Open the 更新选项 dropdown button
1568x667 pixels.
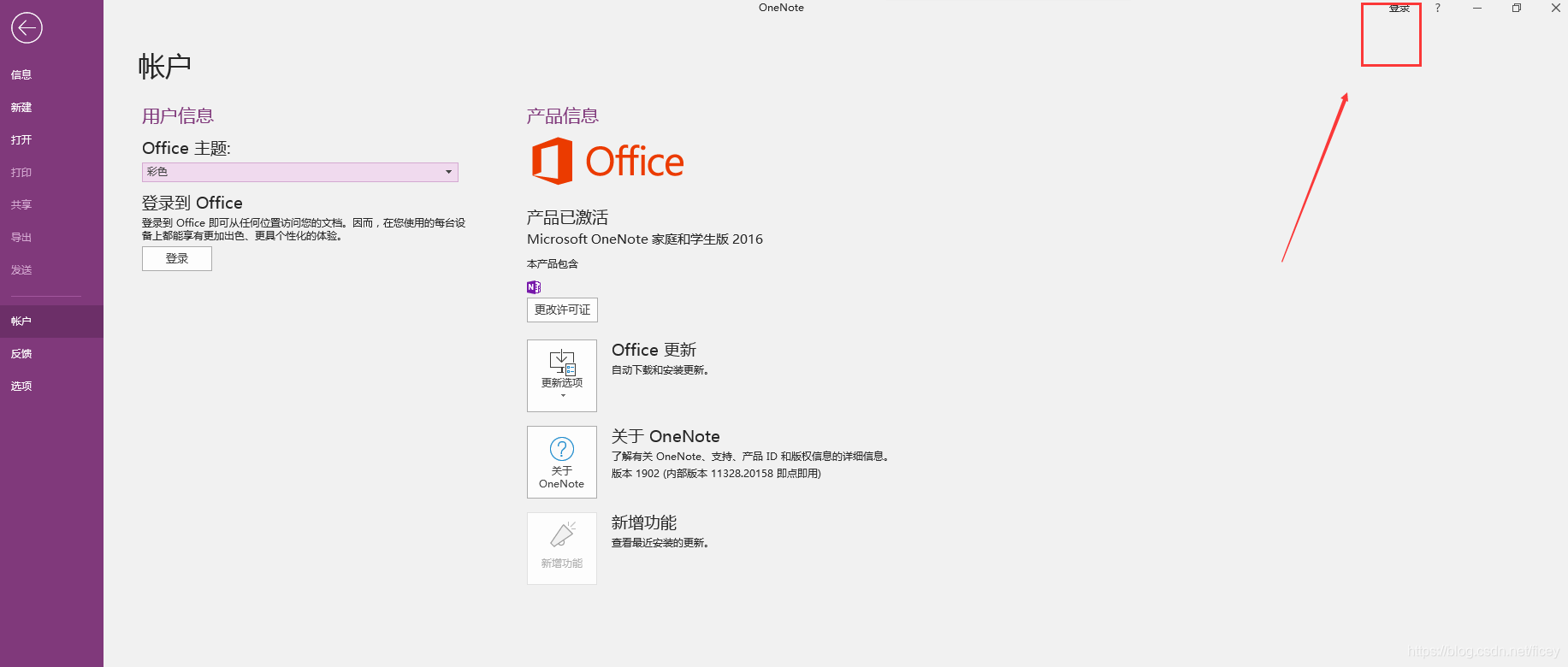point(562,375)
